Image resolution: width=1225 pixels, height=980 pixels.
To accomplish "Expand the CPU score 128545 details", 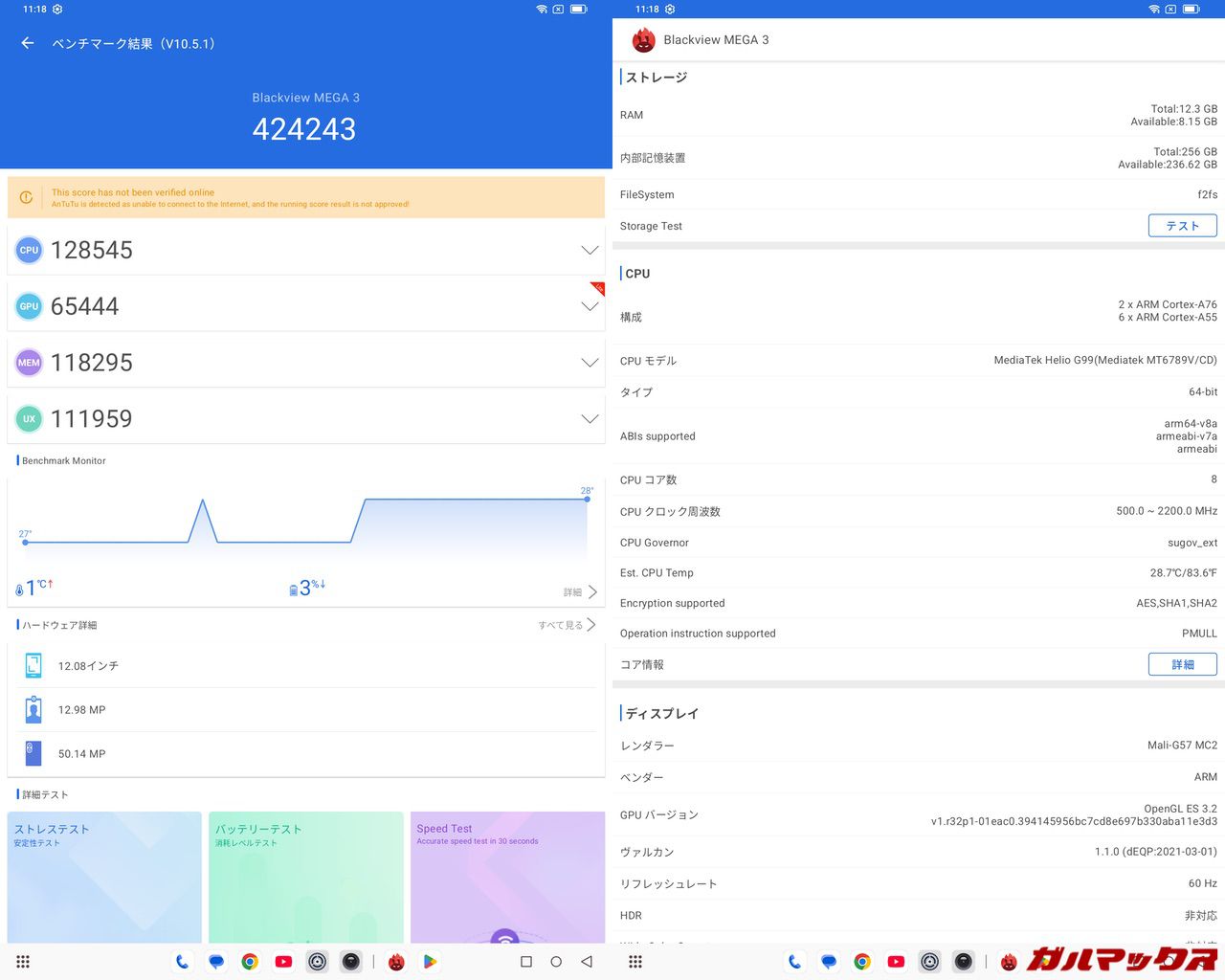I will [x=590, y=250].
